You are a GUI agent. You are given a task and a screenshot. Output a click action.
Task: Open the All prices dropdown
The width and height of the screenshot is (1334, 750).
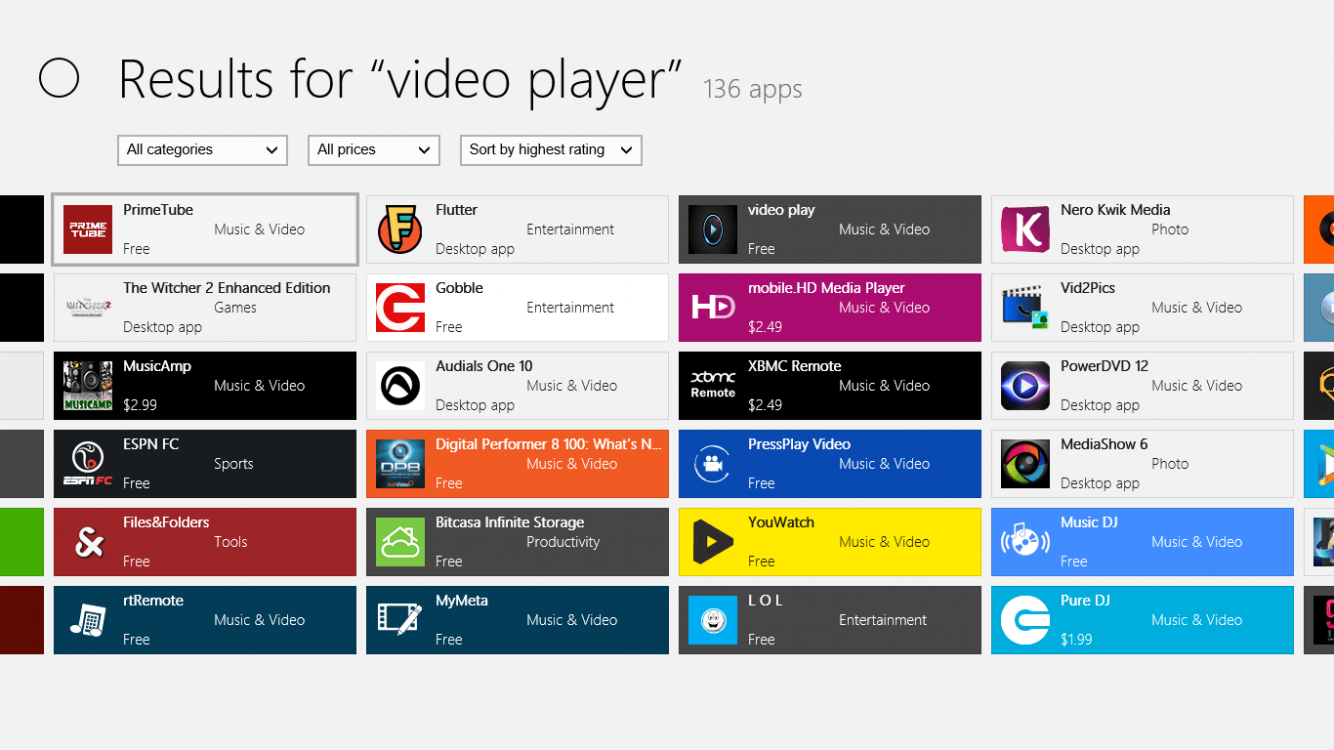(x=374, y=150)
